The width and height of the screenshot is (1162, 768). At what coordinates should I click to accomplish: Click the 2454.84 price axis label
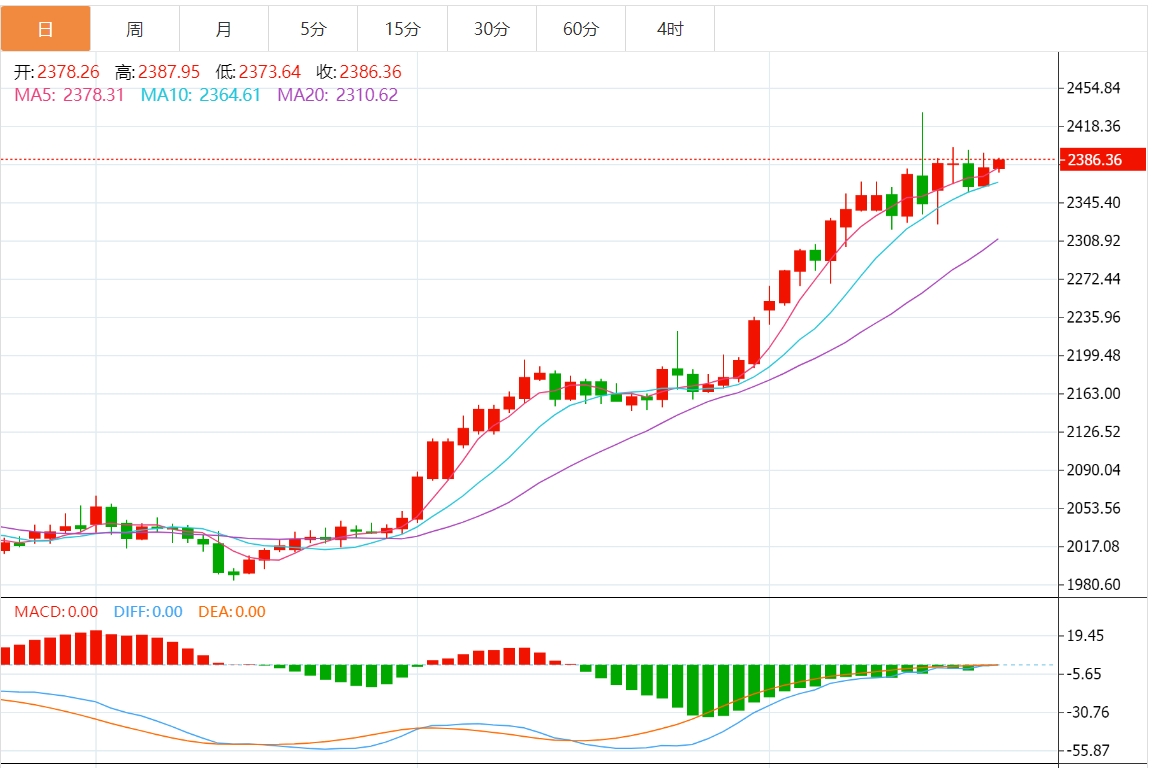coord(1093,88)
